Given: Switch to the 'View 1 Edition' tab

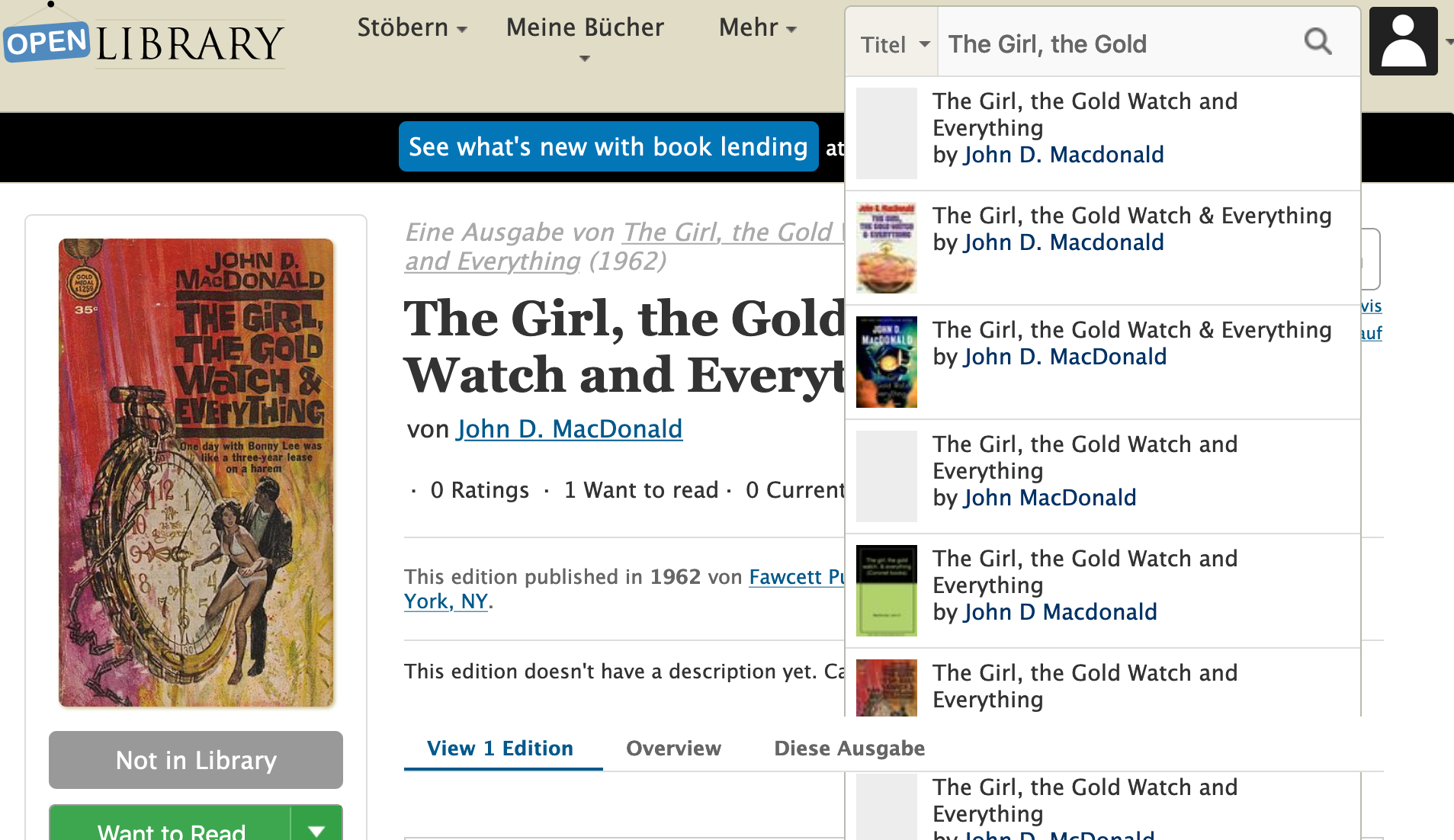Looking at the screenshot, I should [x=500, y=749].
